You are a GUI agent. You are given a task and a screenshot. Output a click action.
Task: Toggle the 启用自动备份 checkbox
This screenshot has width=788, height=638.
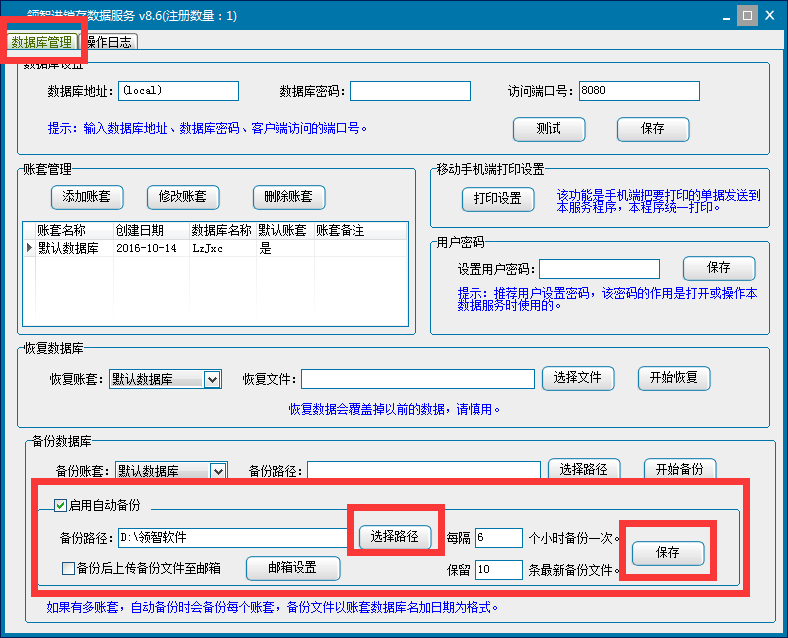tap(60, 505)
